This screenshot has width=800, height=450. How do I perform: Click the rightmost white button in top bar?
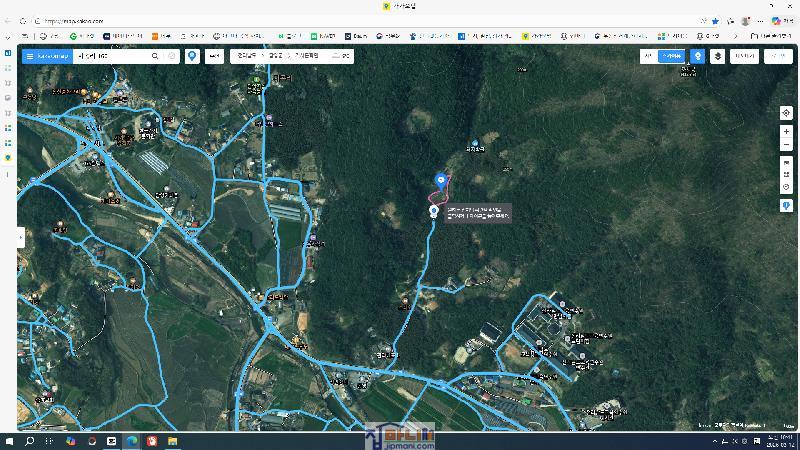click(777, 57)
